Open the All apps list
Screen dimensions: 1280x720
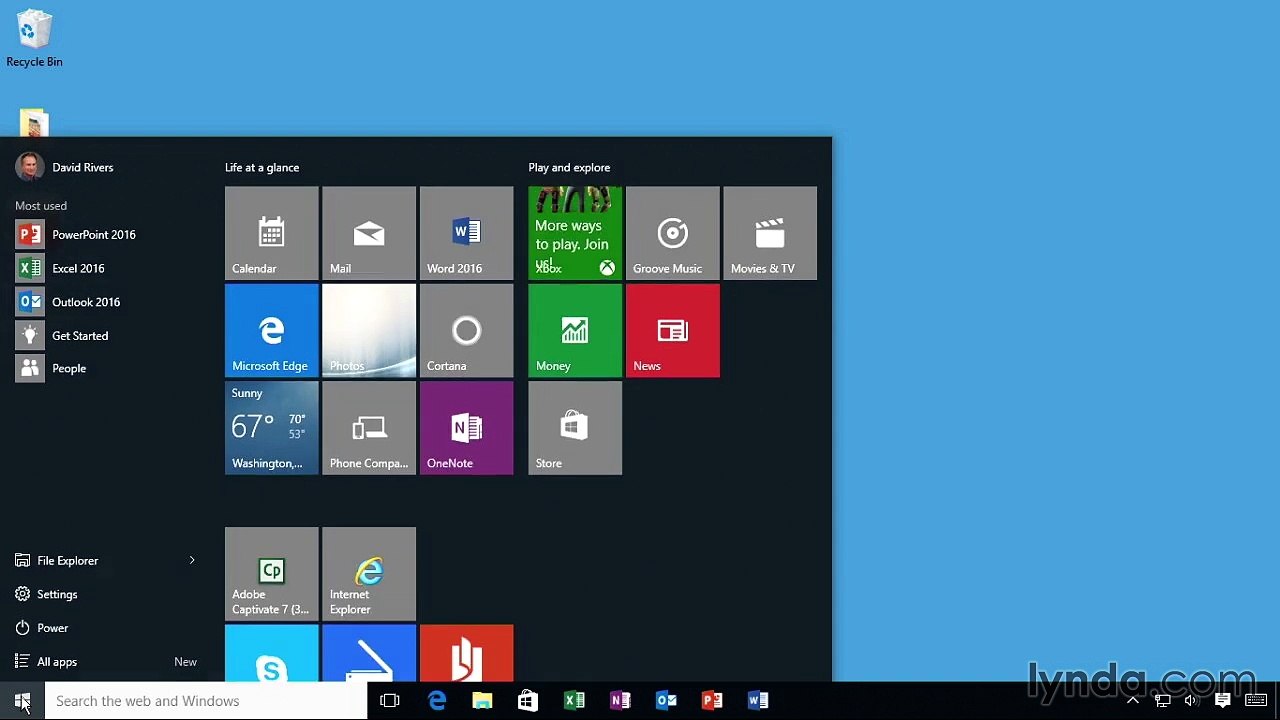pos(105,661)
